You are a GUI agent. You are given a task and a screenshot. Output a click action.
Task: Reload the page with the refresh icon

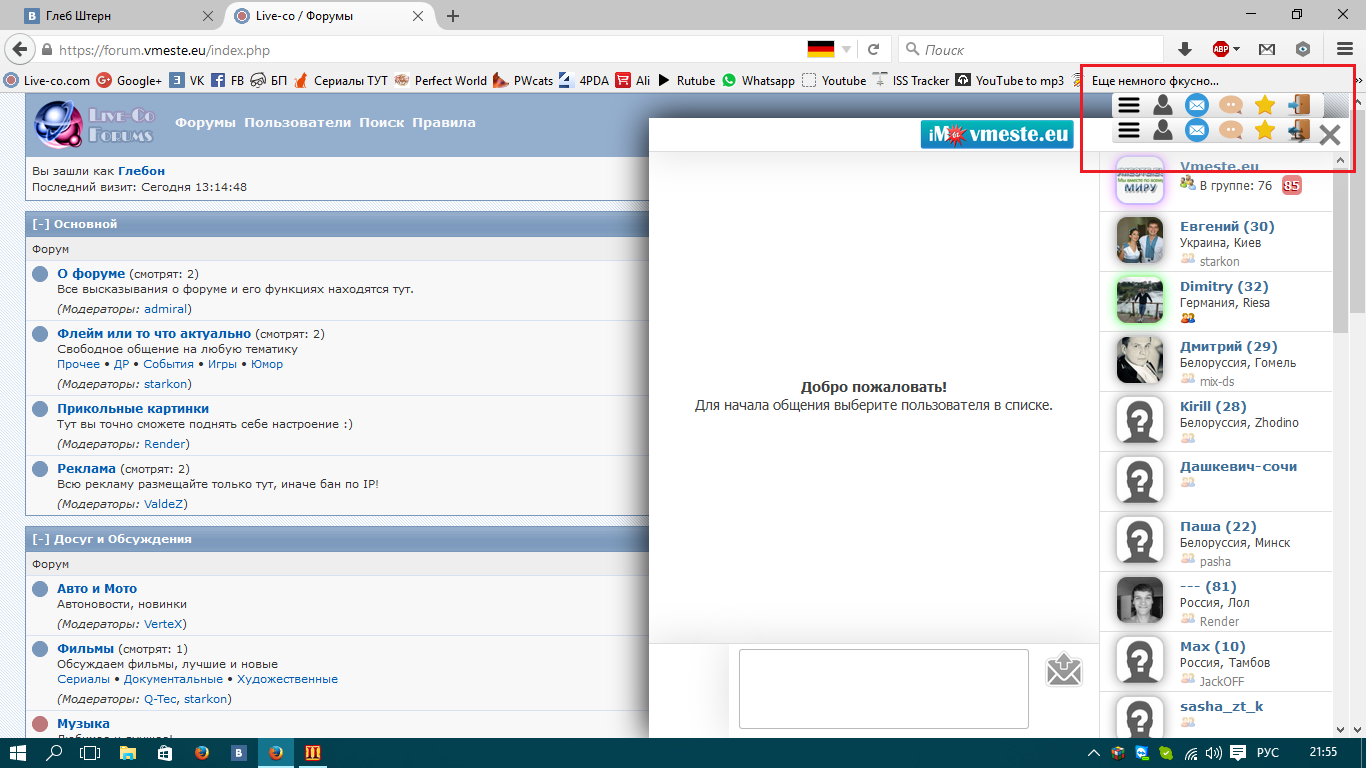[x=873, y=49]
